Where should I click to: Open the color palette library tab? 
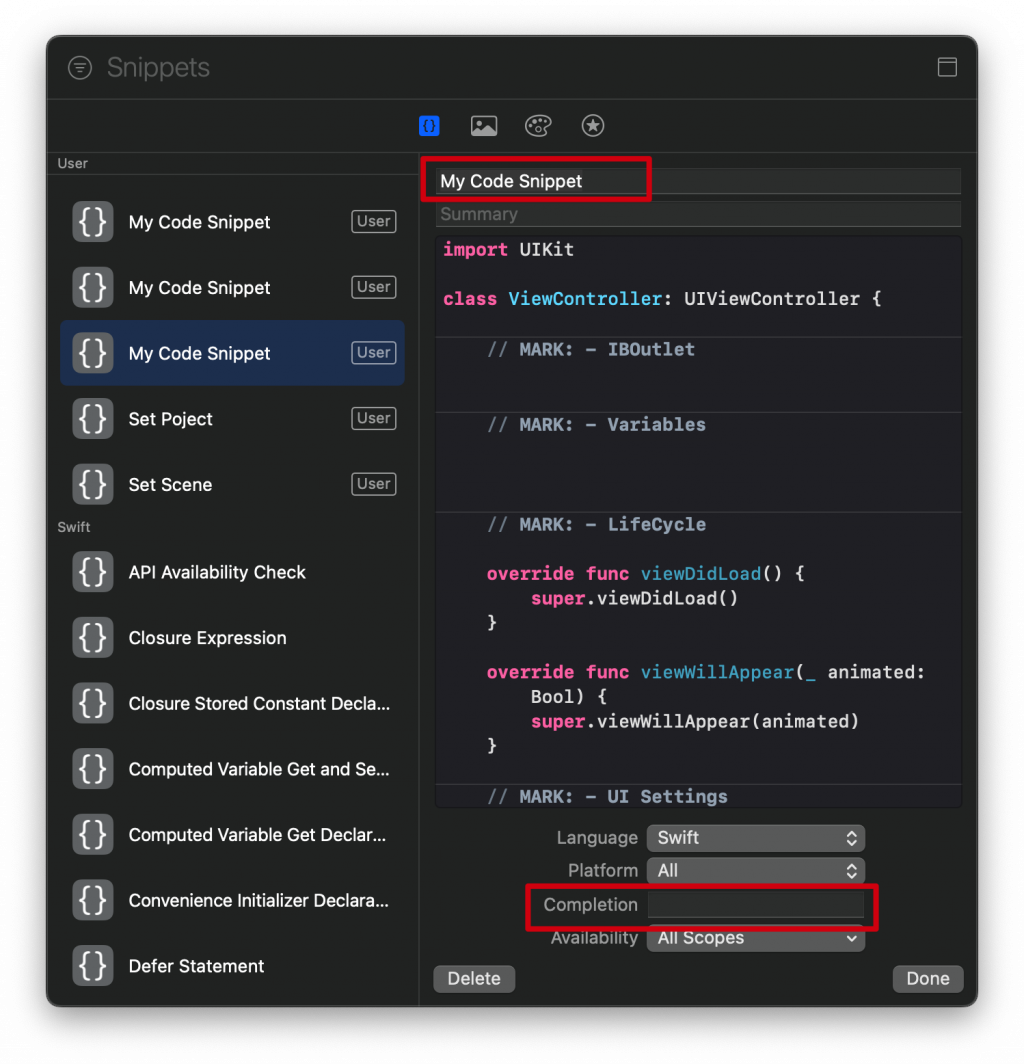point(538,126)
